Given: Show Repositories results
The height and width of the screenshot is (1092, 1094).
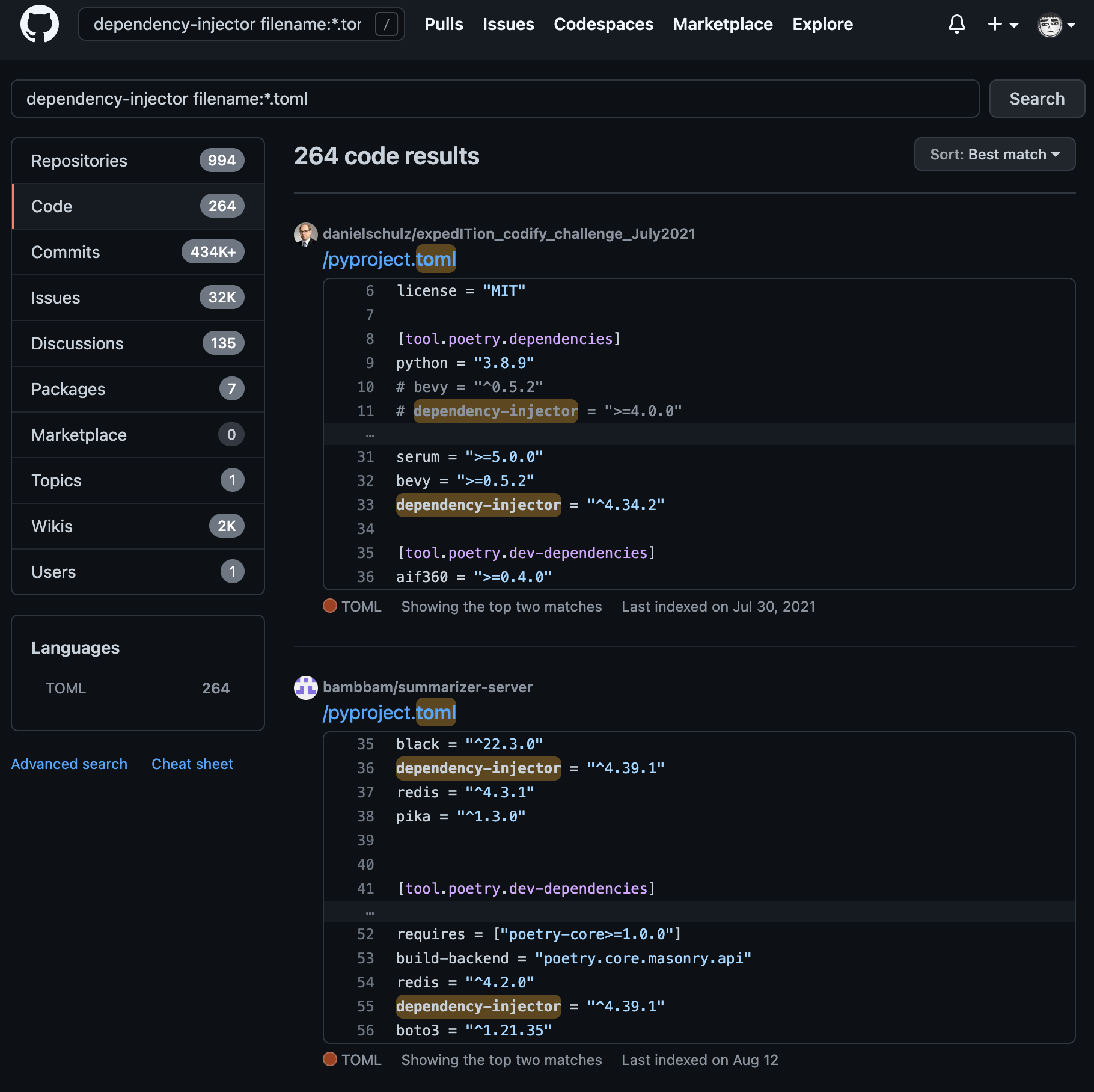Looking at the screenshot, I should (x=138, y=161).
